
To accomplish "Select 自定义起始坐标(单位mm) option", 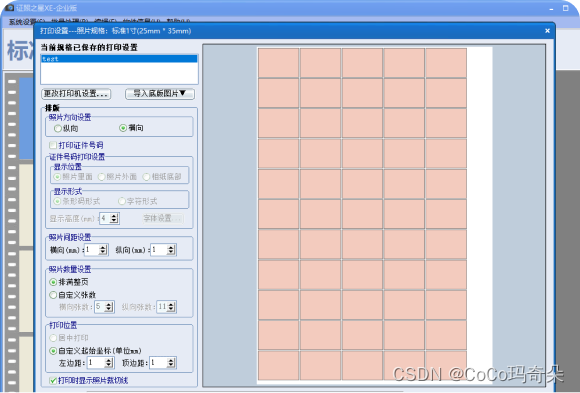I will [x=53, y=351].
